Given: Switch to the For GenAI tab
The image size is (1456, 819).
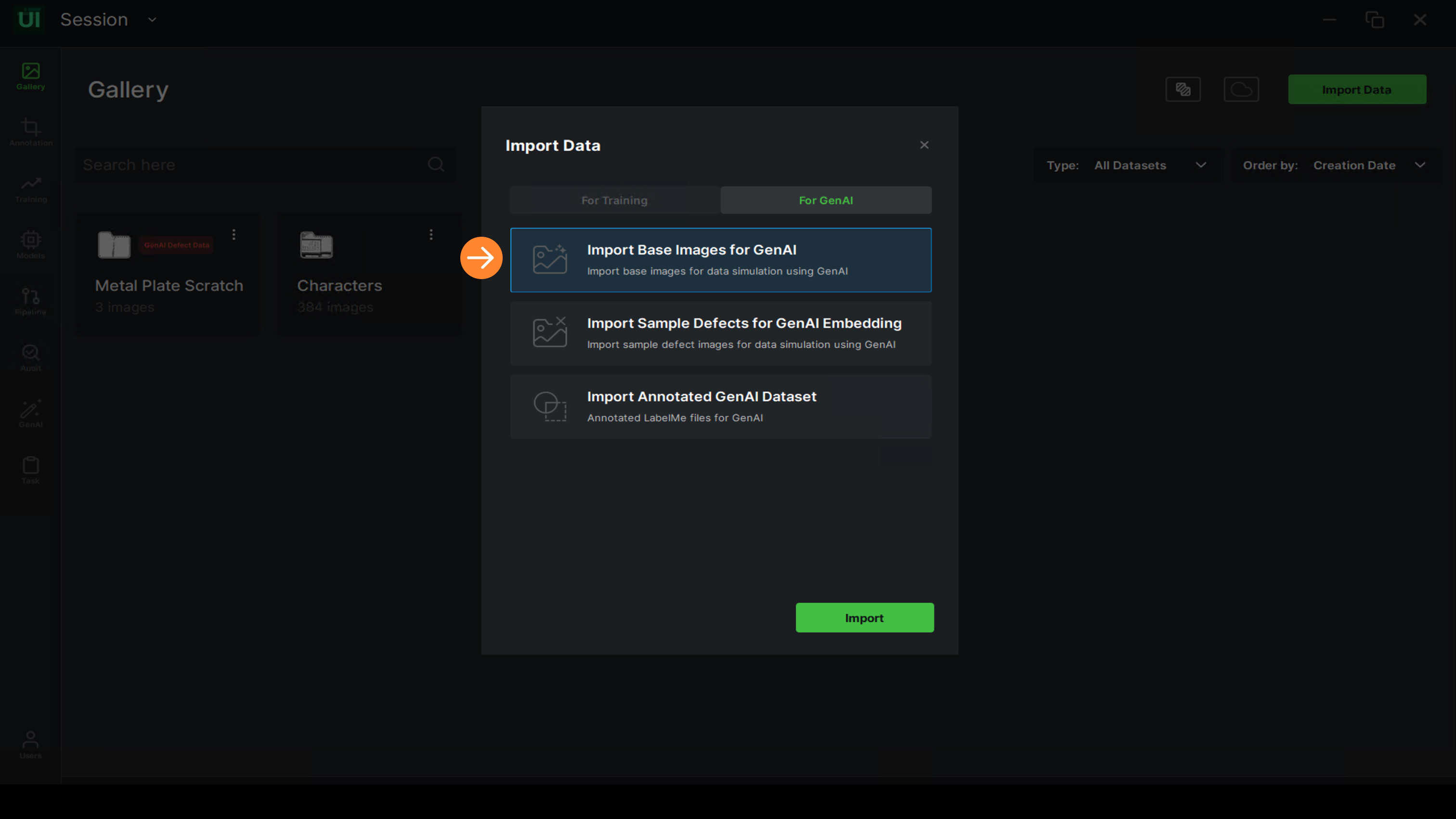Looking at the screenshot, I should point(825,201).
